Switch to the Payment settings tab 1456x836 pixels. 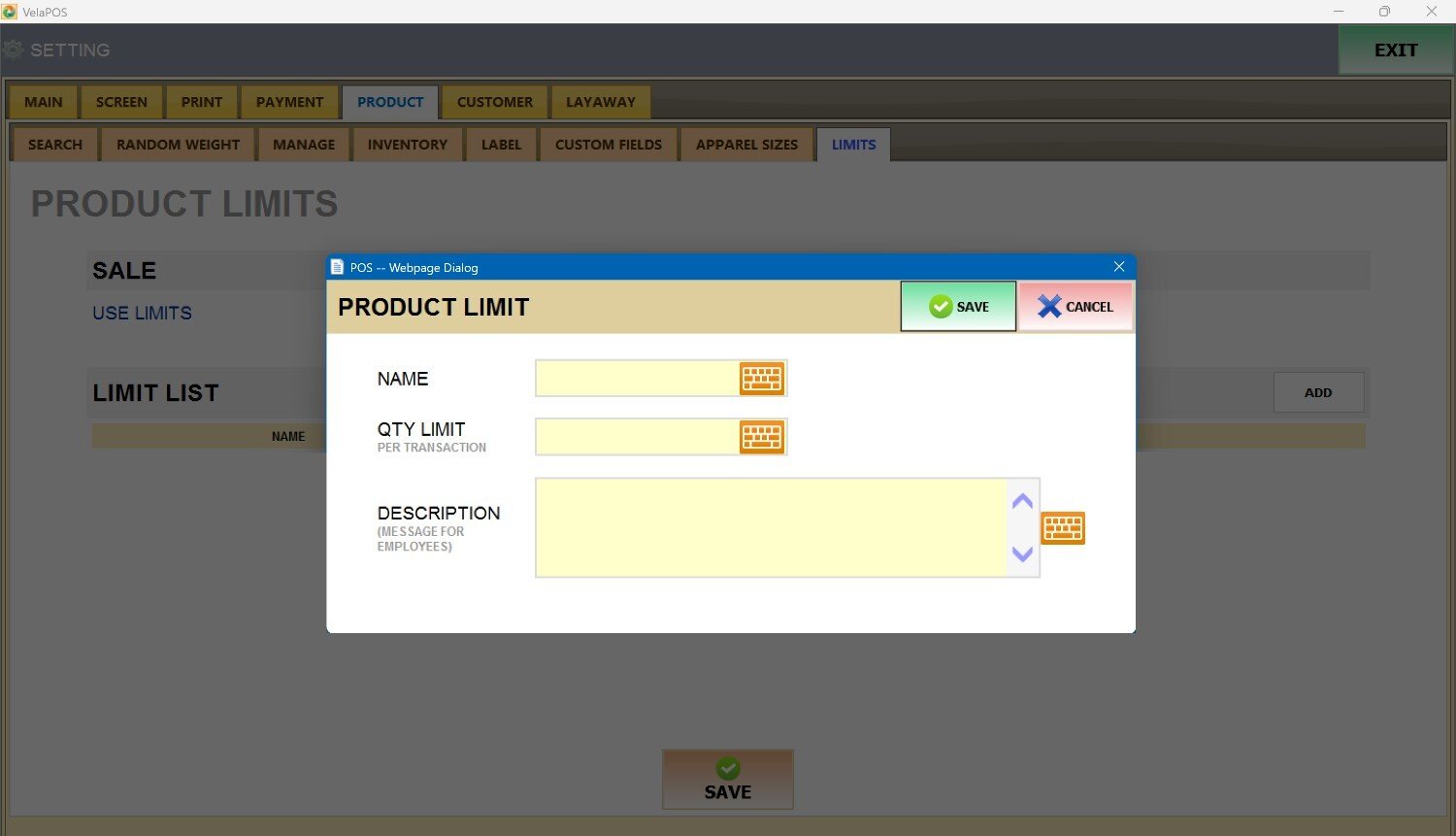click(x=289, y=102)
